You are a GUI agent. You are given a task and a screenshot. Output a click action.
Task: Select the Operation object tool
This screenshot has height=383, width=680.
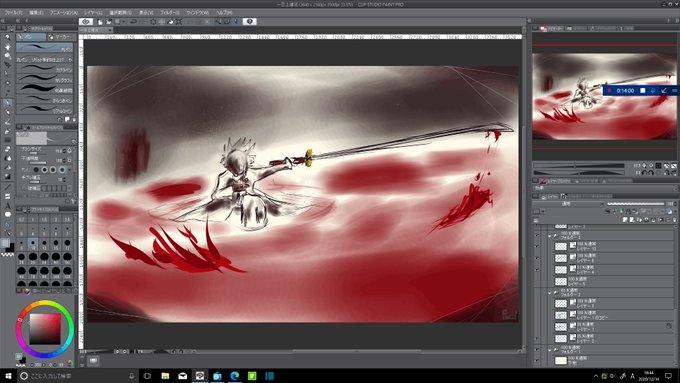click(7, 56)
